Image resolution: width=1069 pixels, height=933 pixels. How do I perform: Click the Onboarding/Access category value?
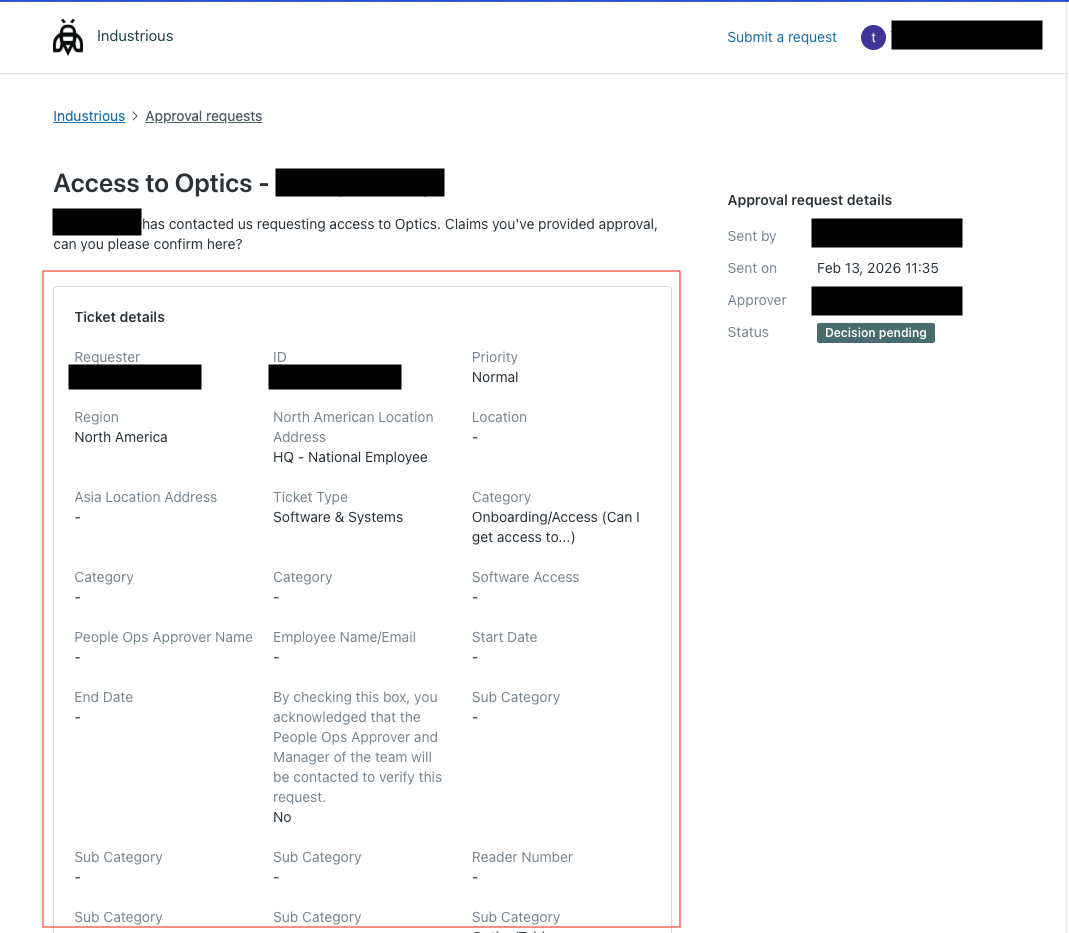pyautogui.click(x=553, y=527)
